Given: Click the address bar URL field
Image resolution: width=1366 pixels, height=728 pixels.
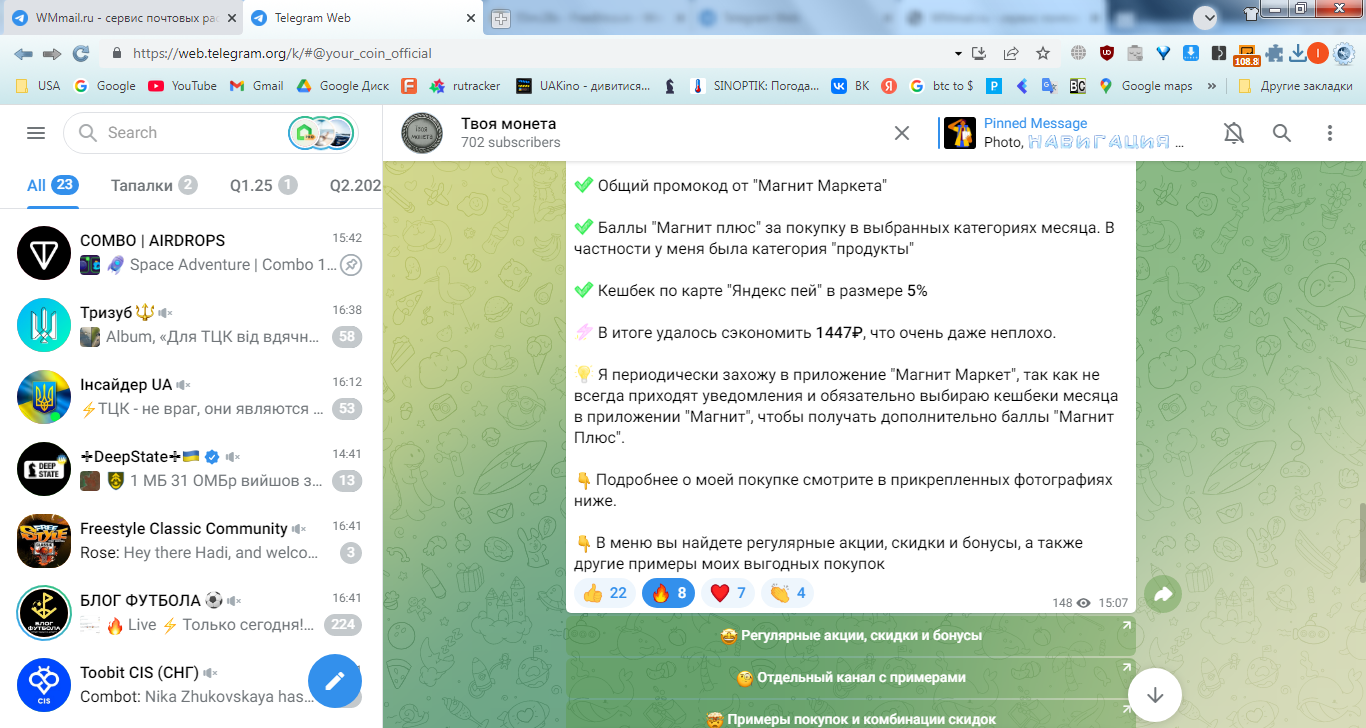Looking at the screenshot, I should pos(530,53).
